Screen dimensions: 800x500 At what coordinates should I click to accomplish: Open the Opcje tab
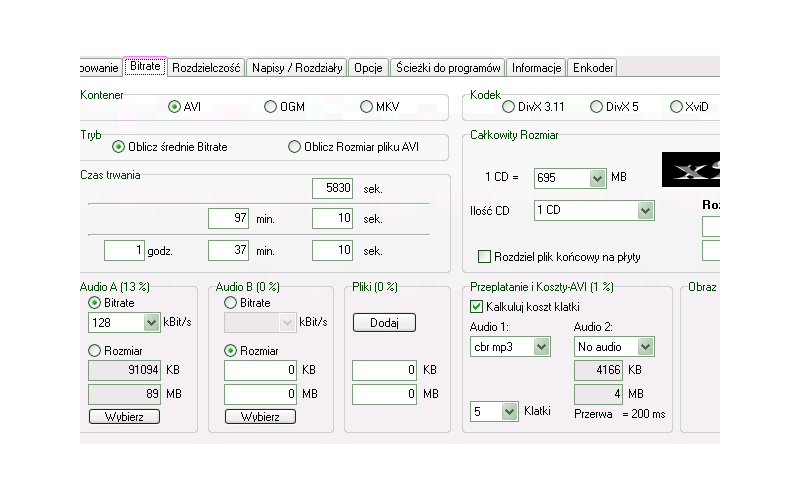point(368,68)
